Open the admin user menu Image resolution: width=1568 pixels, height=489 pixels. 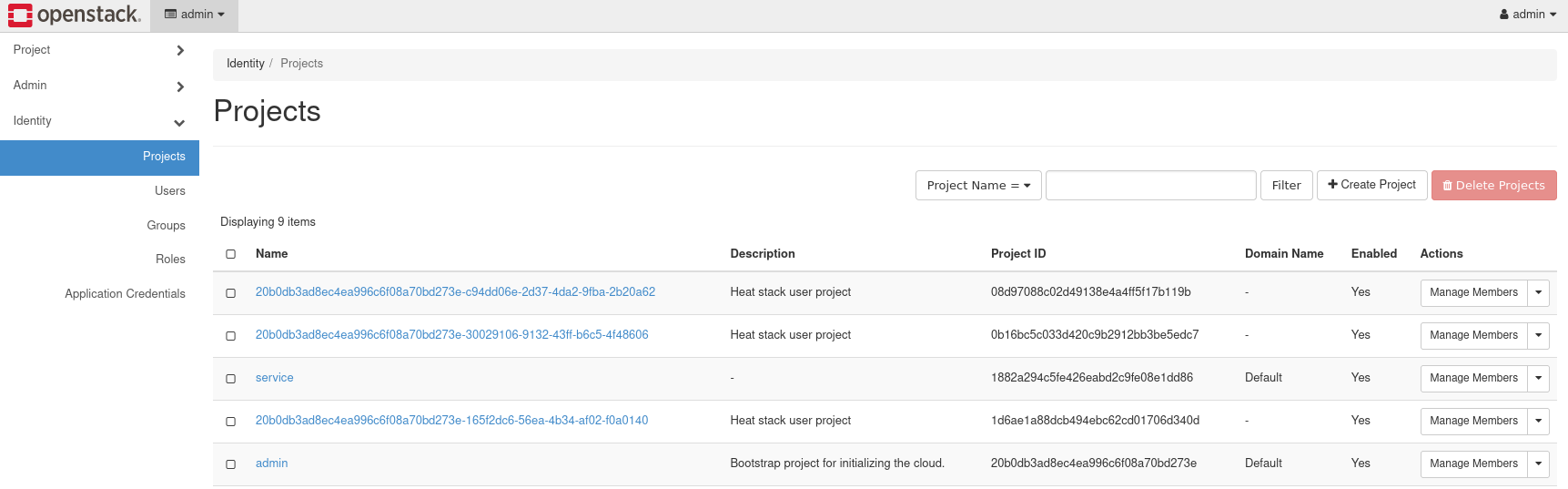(1528, 15)
